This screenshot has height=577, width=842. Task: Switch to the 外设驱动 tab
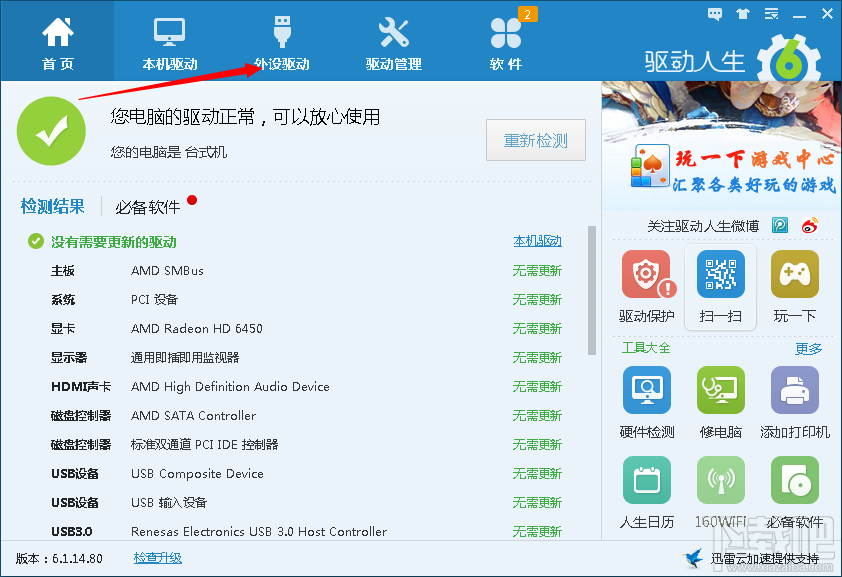coord(282,43)
